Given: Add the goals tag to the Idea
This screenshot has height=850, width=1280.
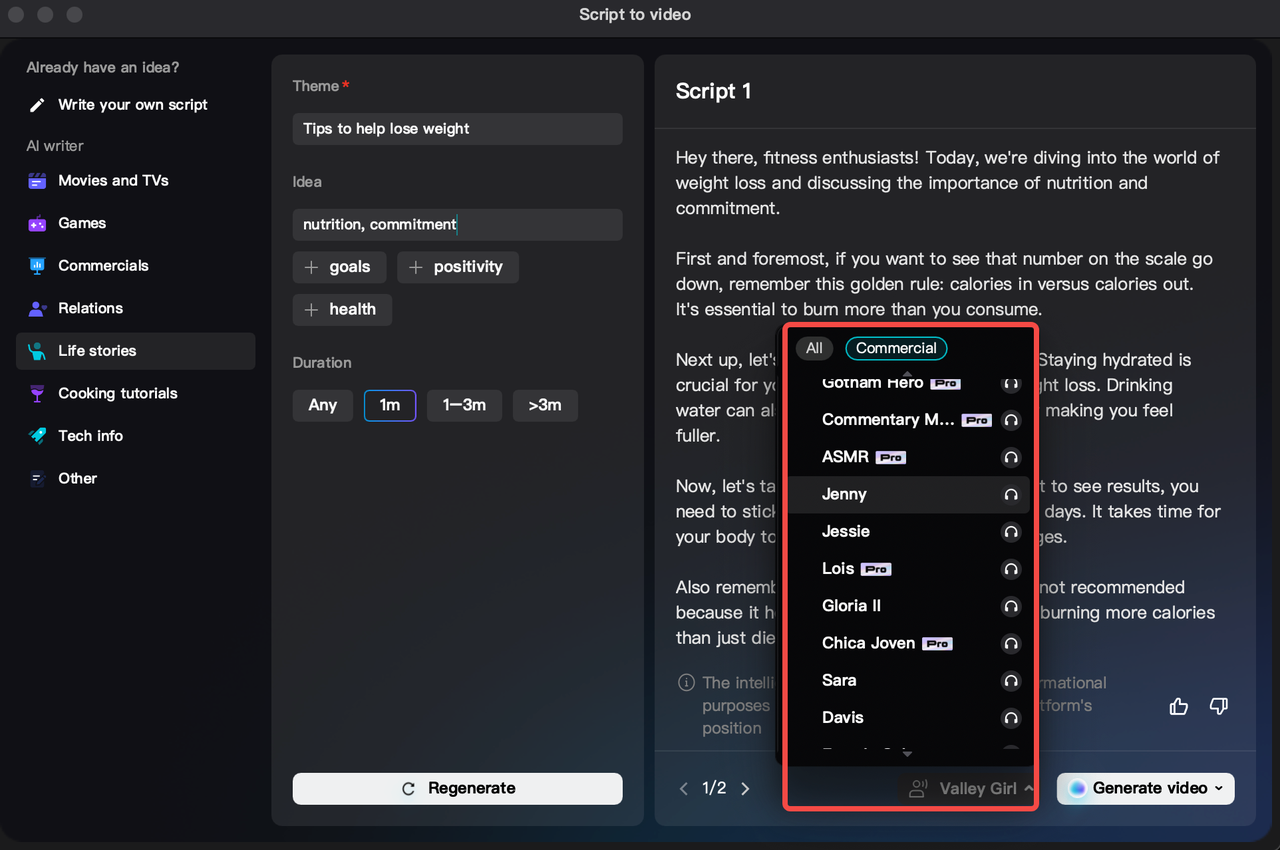Looking at the screenshot, I should (339, 267).
